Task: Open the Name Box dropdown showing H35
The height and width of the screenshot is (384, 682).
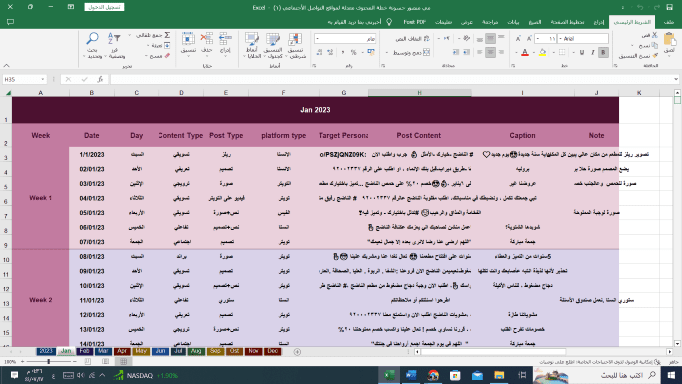Action: [x=42, y=79]
